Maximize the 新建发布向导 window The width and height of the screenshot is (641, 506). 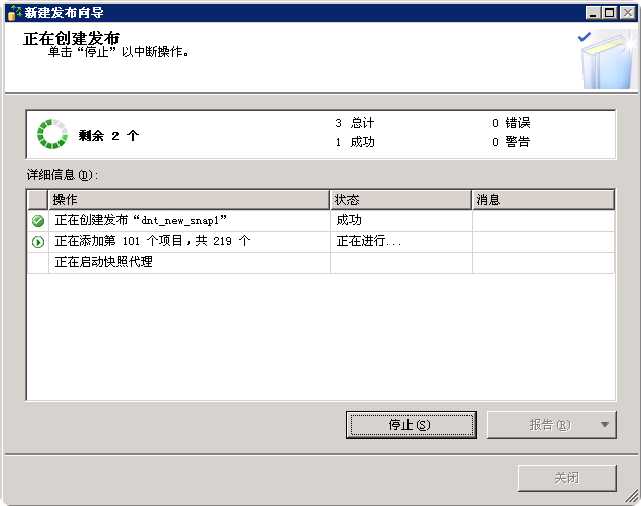click(x=610, y=13)
